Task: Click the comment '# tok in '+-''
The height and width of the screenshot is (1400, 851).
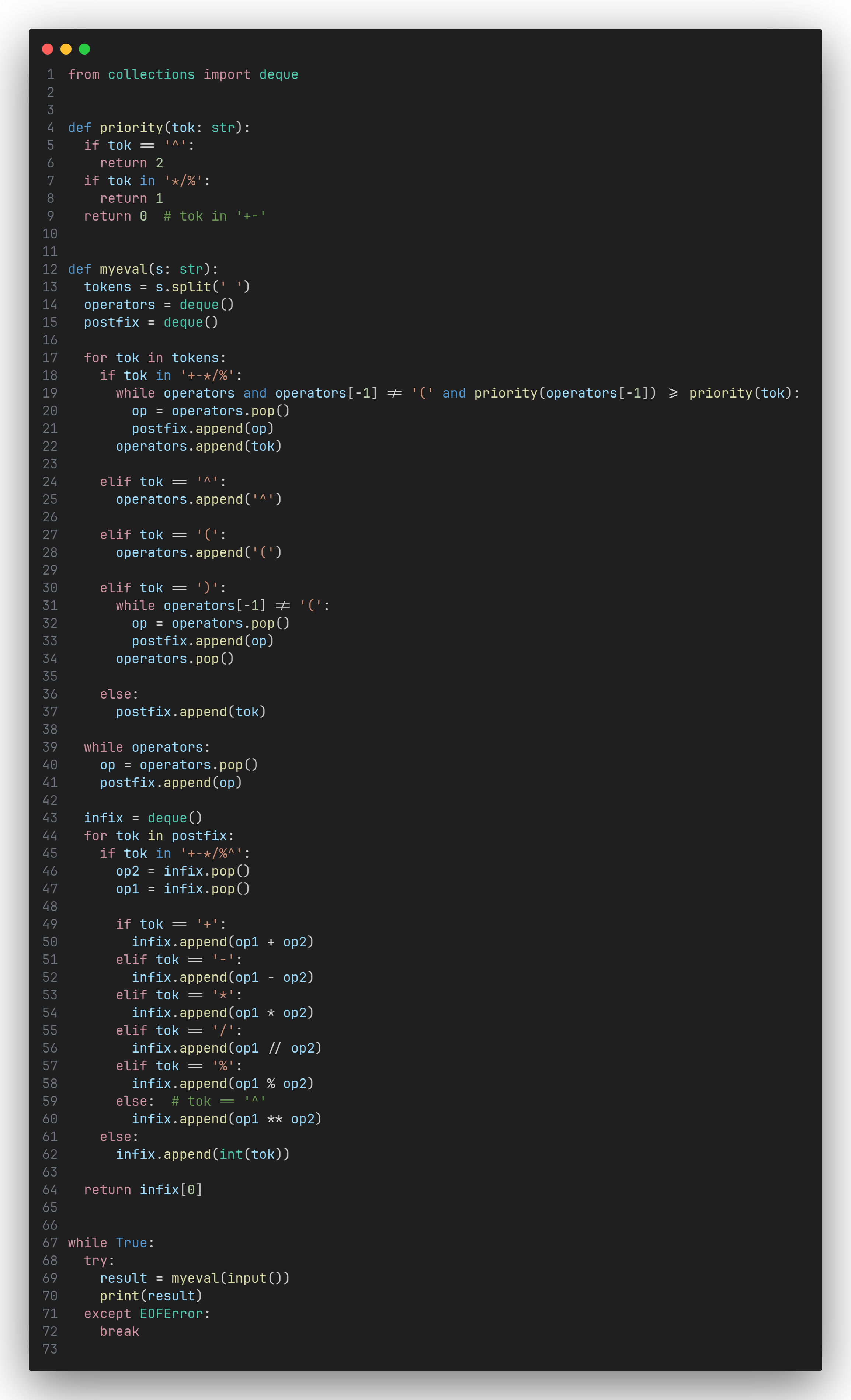Action: (x=214, y=216)
